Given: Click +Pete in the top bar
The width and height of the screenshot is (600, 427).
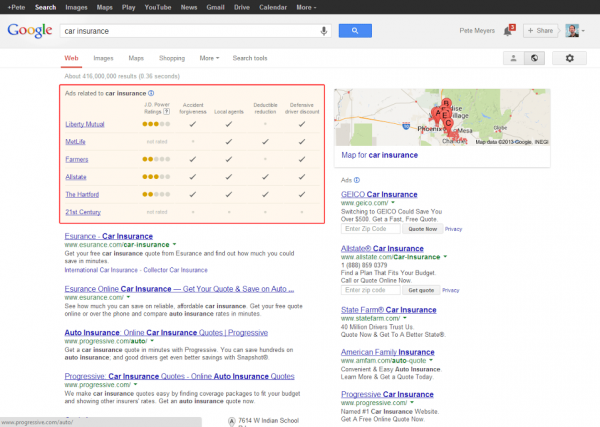Looking at the screenshot, I should tap(16, 7).
